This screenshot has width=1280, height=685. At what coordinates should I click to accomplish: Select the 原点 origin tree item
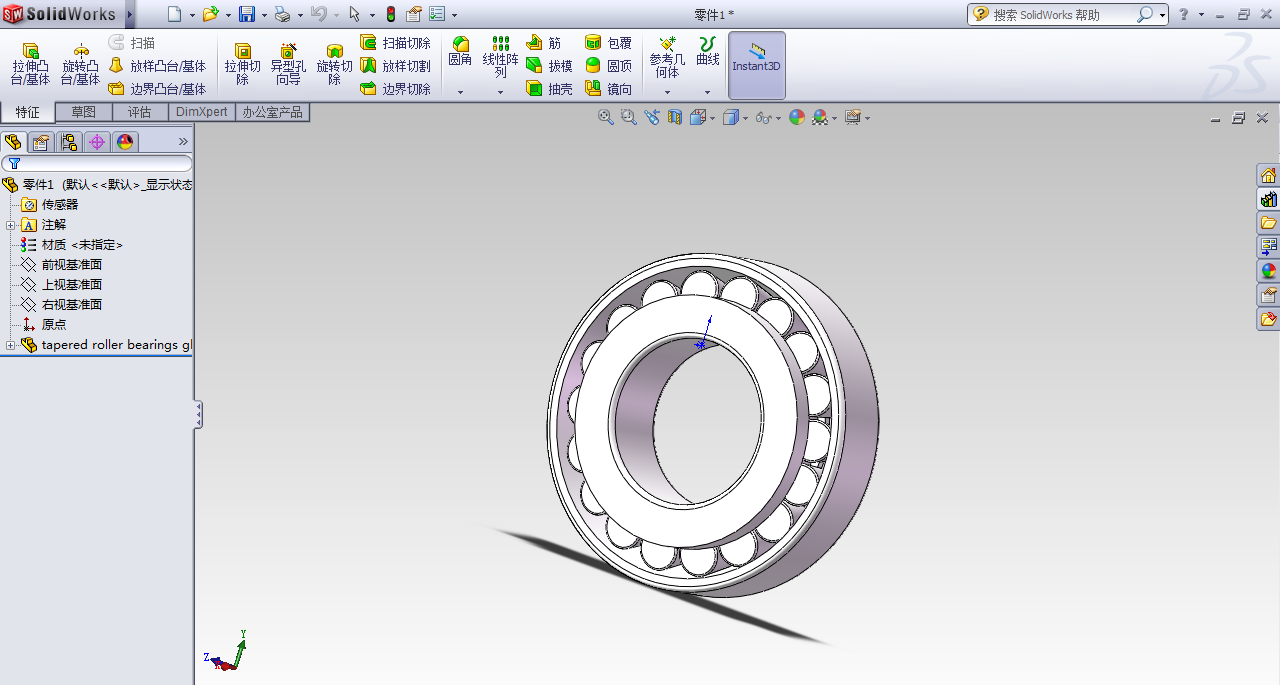44,325
